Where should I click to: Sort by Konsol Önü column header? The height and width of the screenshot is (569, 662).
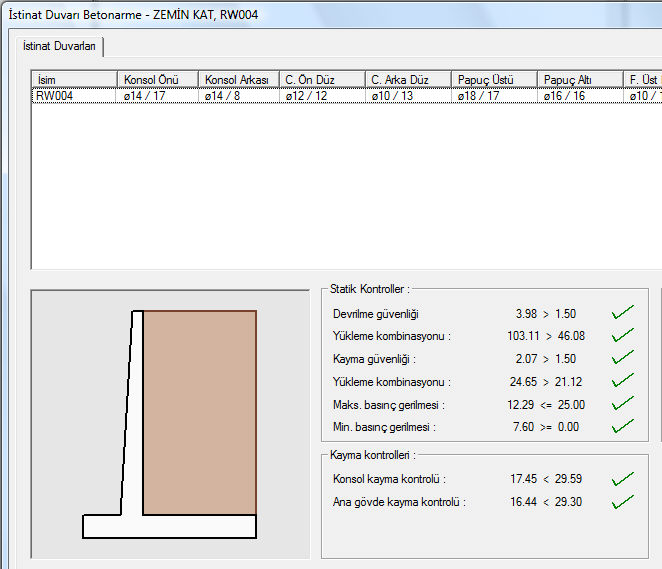point(157,79)
